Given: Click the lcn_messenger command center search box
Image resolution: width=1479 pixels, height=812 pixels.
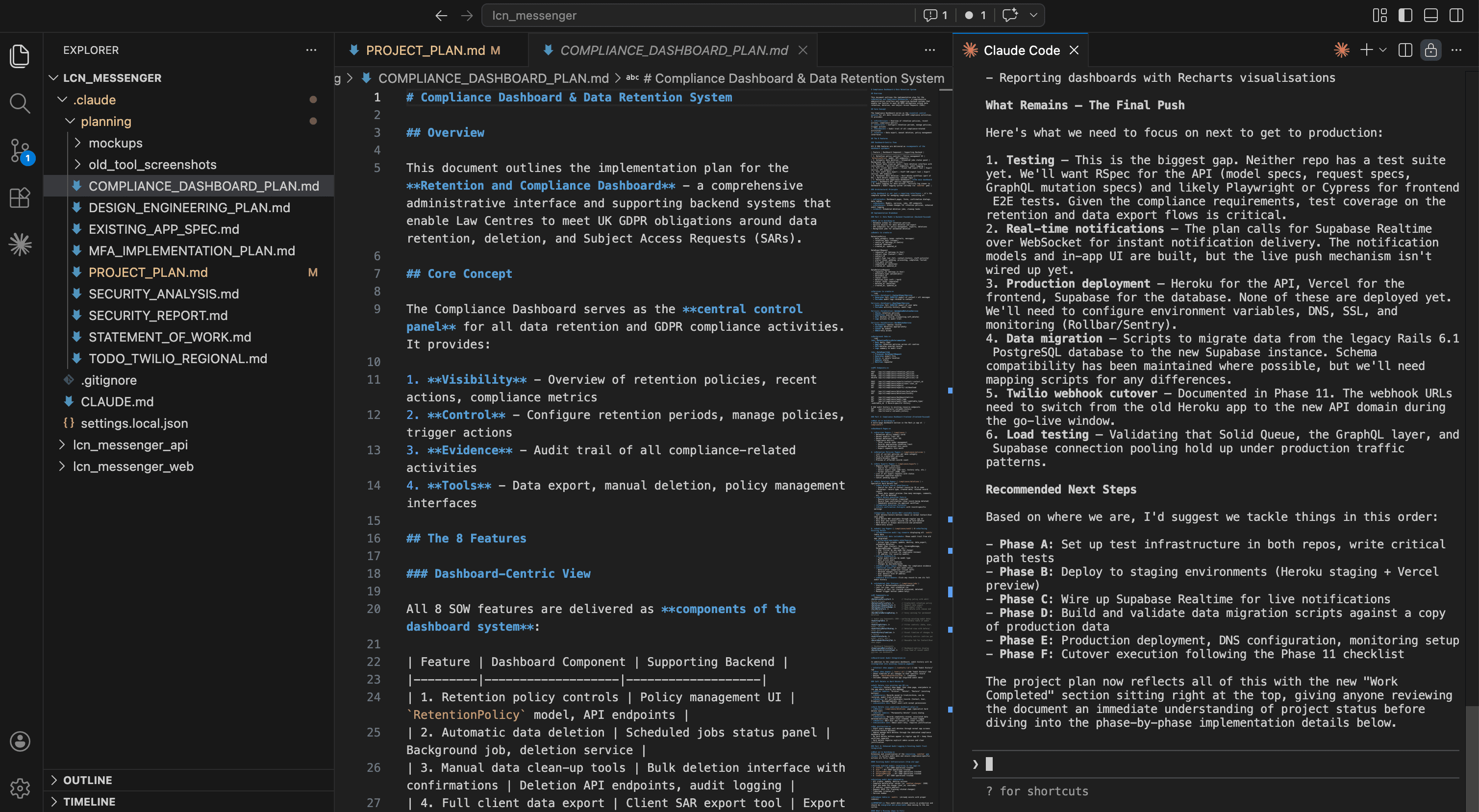Looking at the screenshot, I should (x=698, y=16).
